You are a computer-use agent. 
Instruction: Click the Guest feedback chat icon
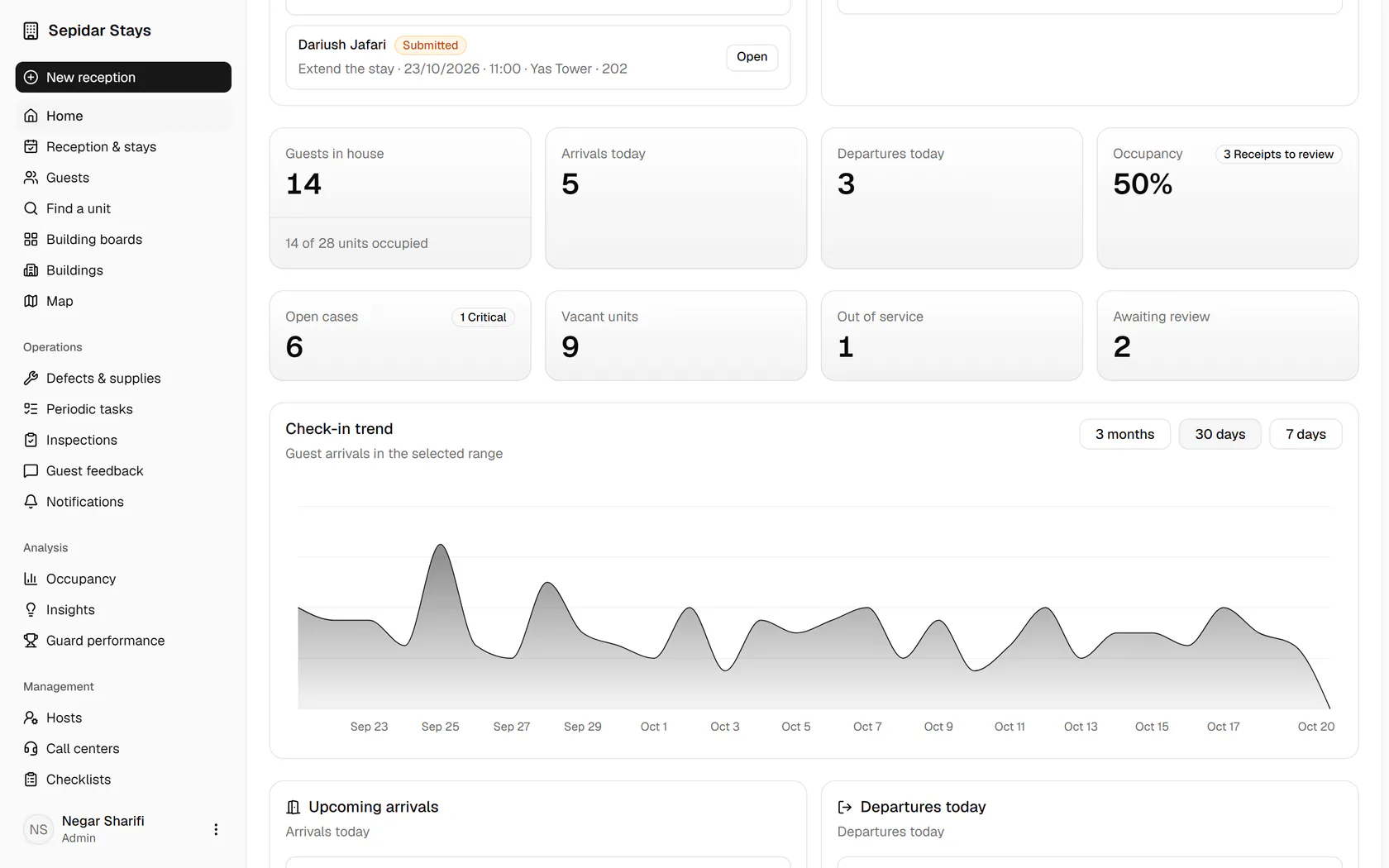[x=31, y=470]
